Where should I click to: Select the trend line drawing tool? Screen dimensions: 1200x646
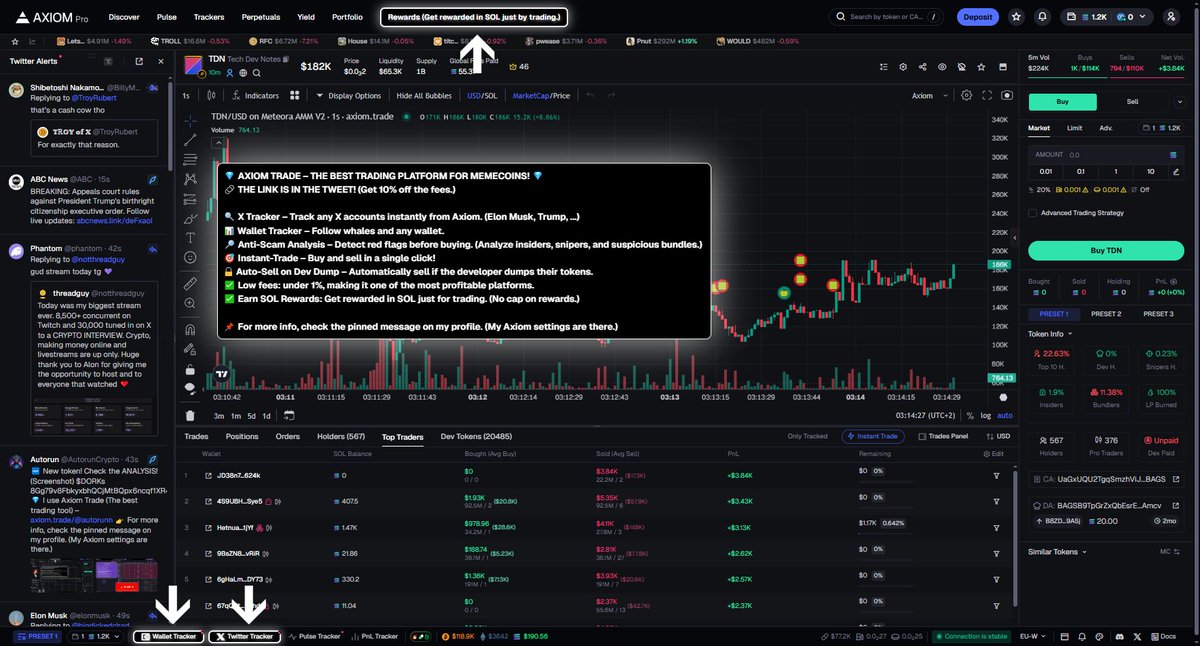tap(190, 140)
